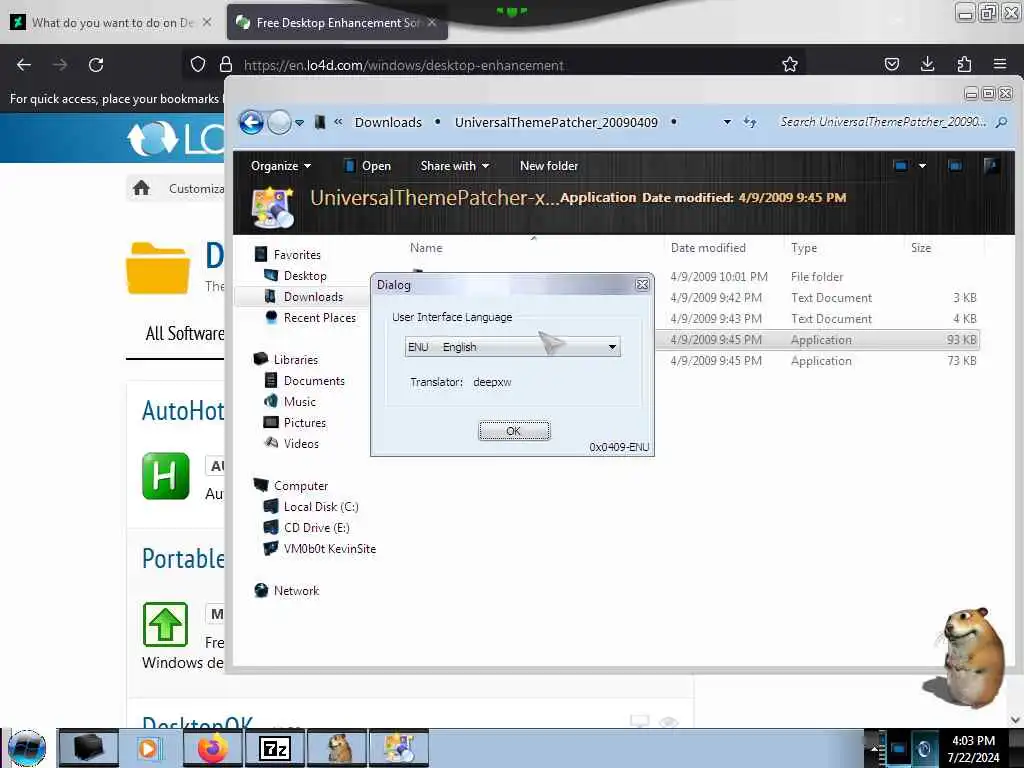1024x768 pixels.
Task: Click OK in the language dialog
Action: point(514,431)
